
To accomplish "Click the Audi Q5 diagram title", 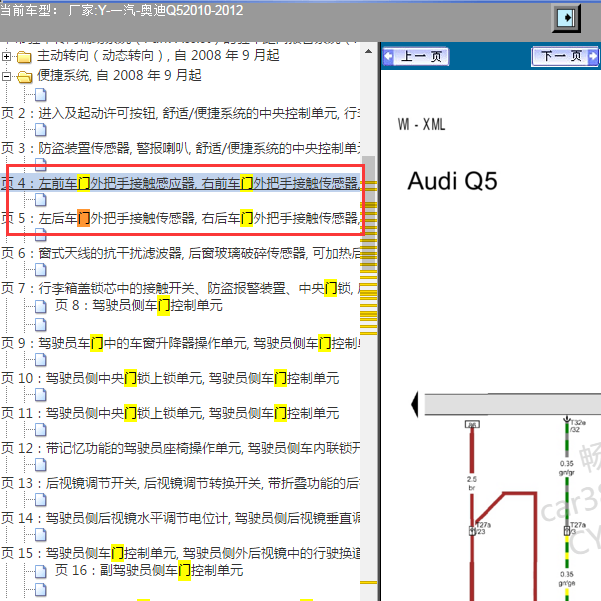I will [x=452, y=181].
